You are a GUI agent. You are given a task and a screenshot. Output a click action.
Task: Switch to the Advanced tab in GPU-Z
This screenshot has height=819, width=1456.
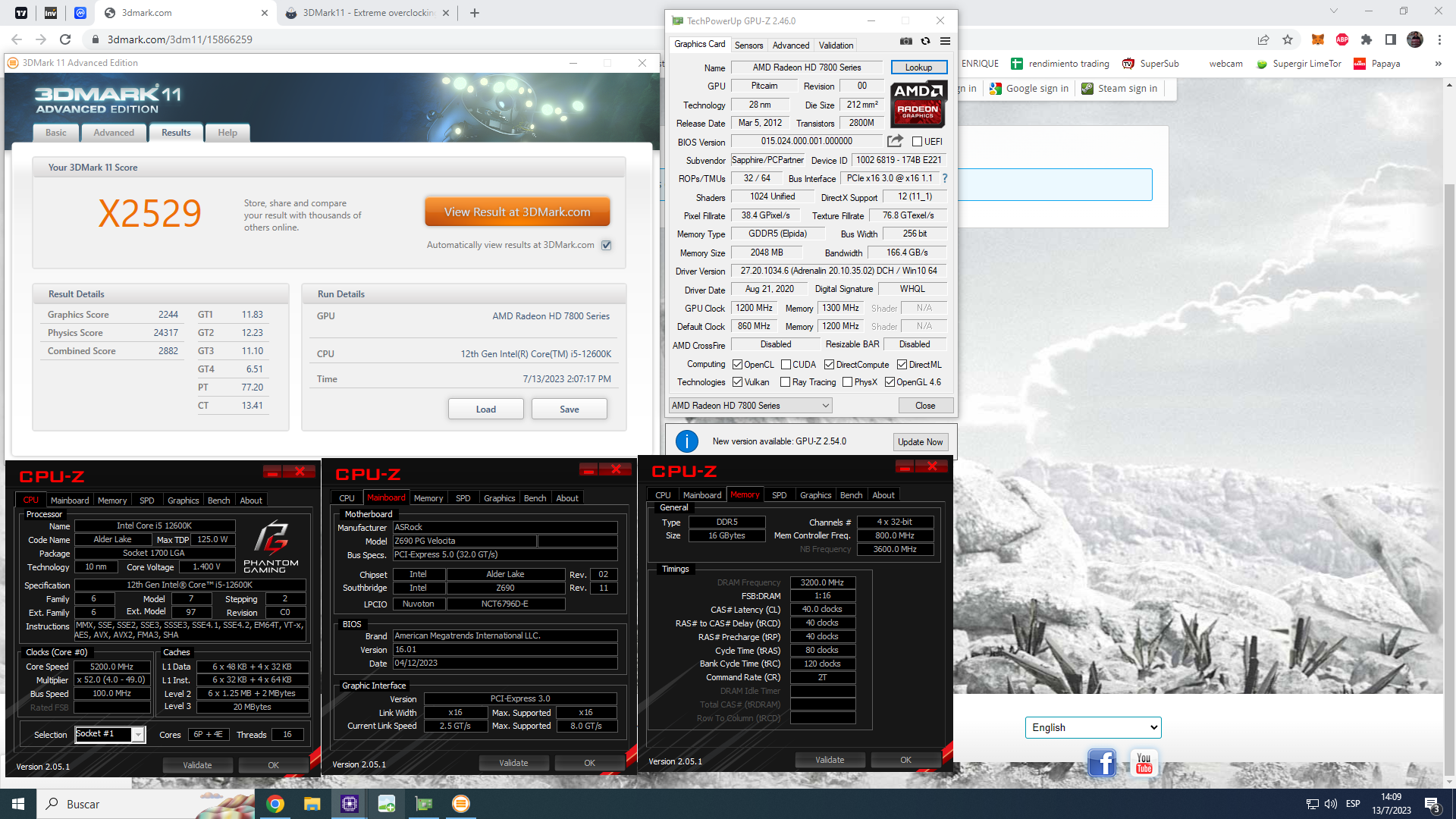click(x=791, y=45)
